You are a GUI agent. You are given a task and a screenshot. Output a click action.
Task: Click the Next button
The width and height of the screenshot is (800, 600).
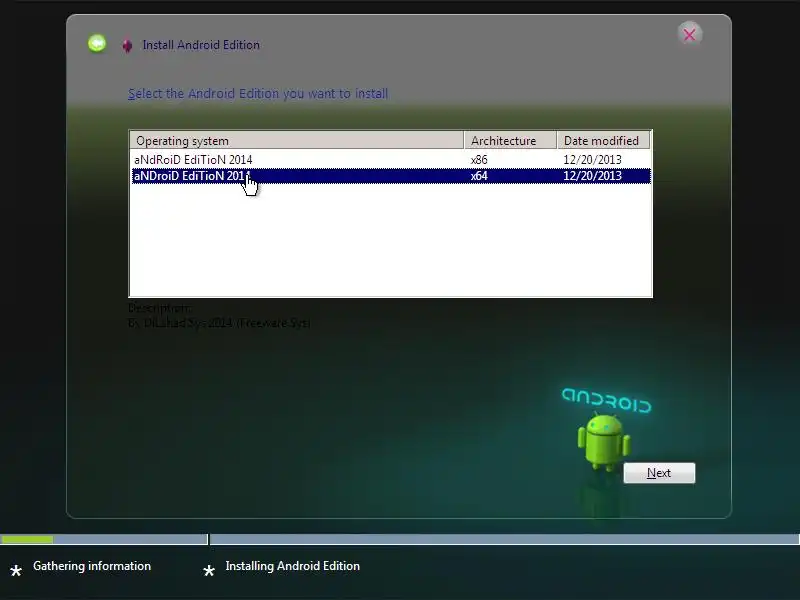coord(659,473)
